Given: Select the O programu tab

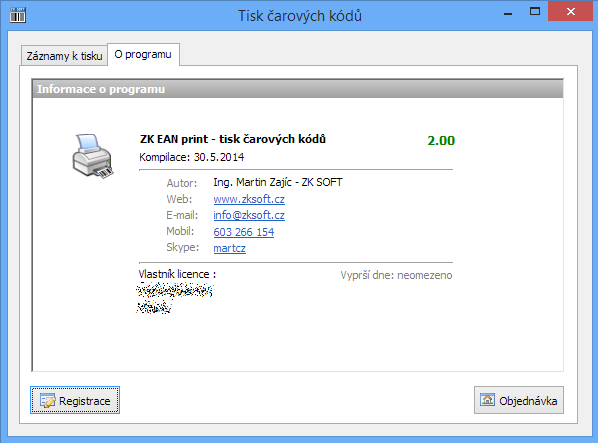Looking at the screenshot, I should (x=143, y=55).
